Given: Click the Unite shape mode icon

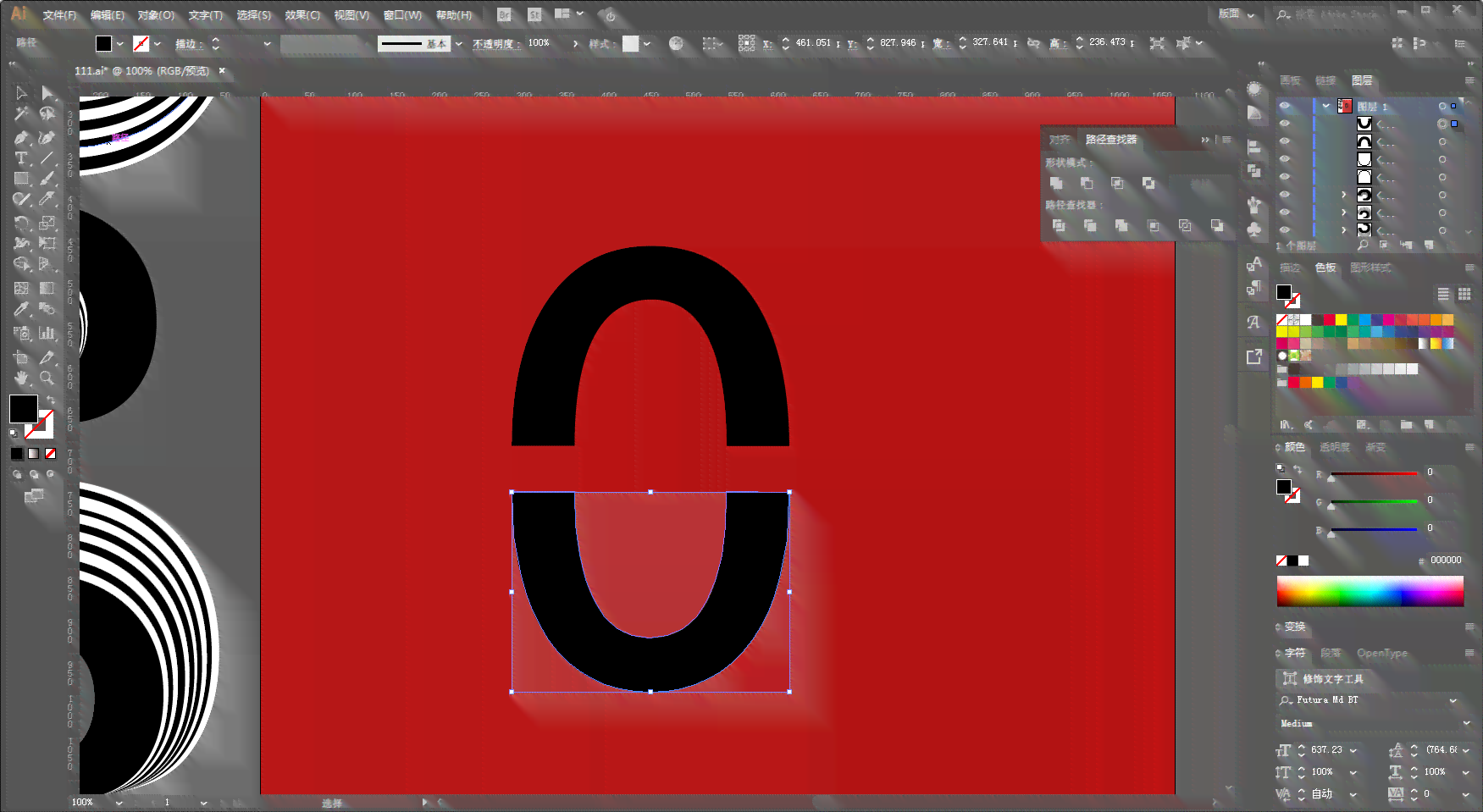Looking at the screenshot, I should point(1056,183).
